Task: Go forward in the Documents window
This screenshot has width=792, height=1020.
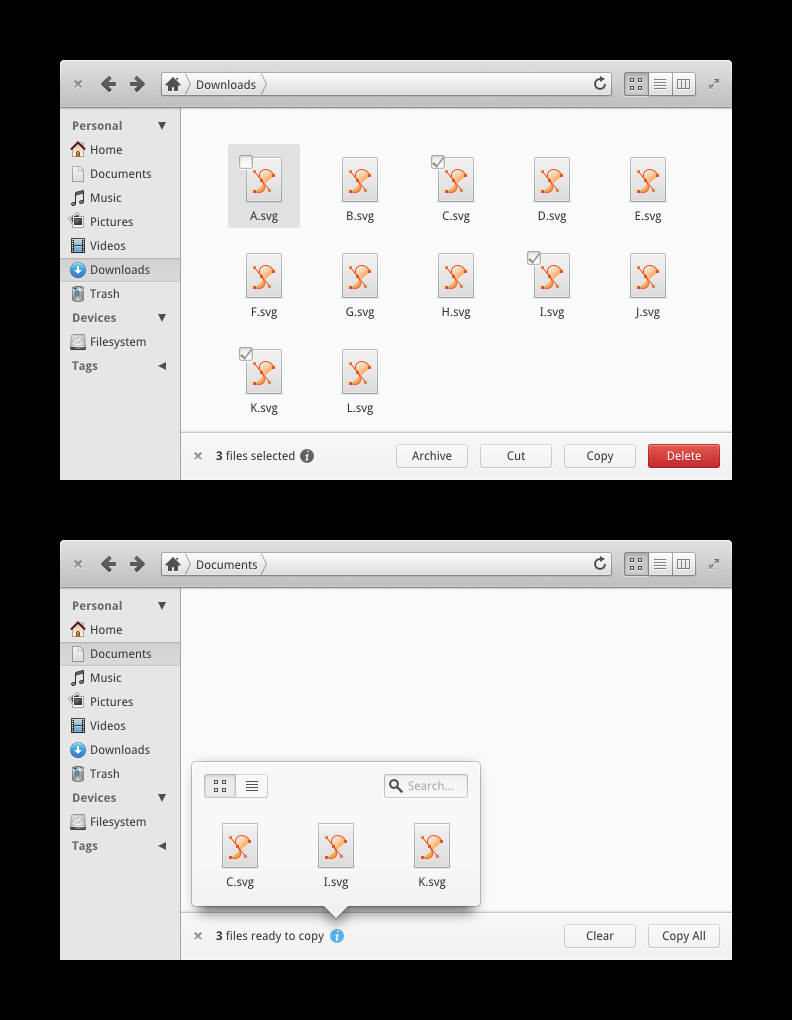Action: coord(137,564)
